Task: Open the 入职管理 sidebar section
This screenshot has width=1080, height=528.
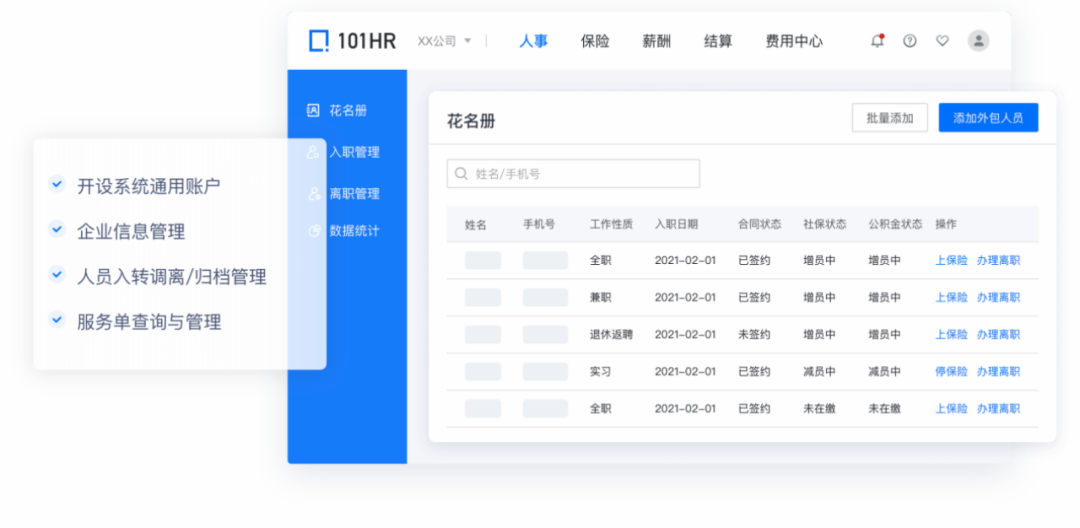Action: [353, 152]
